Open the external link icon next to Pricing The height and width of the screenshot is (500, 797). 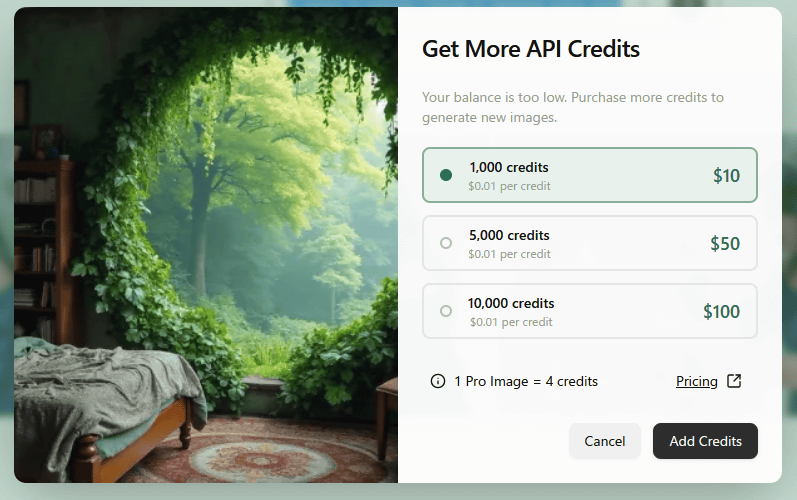(734, 381)
